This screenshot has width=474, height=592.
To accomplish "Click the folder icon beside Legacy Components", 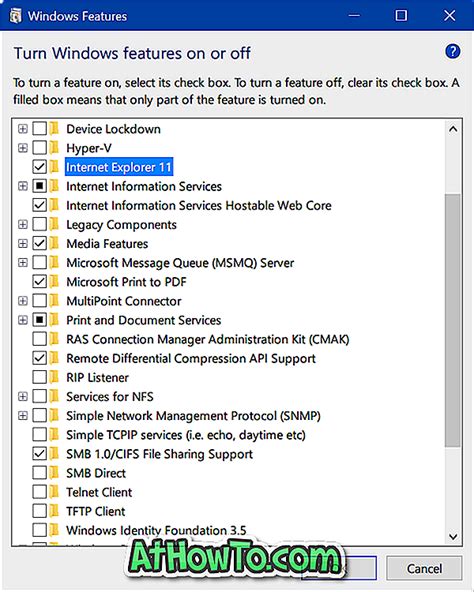I will pos(55,224).
